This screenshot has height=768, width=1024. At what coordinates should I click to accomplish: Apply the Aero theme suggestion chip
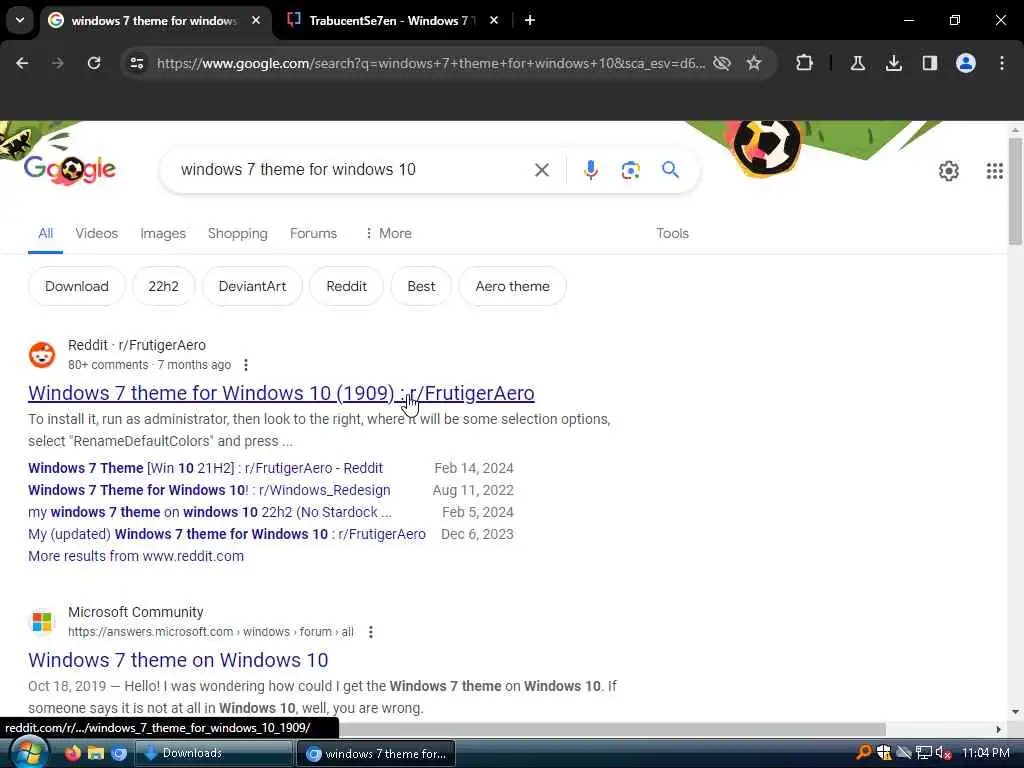[512, 286]
